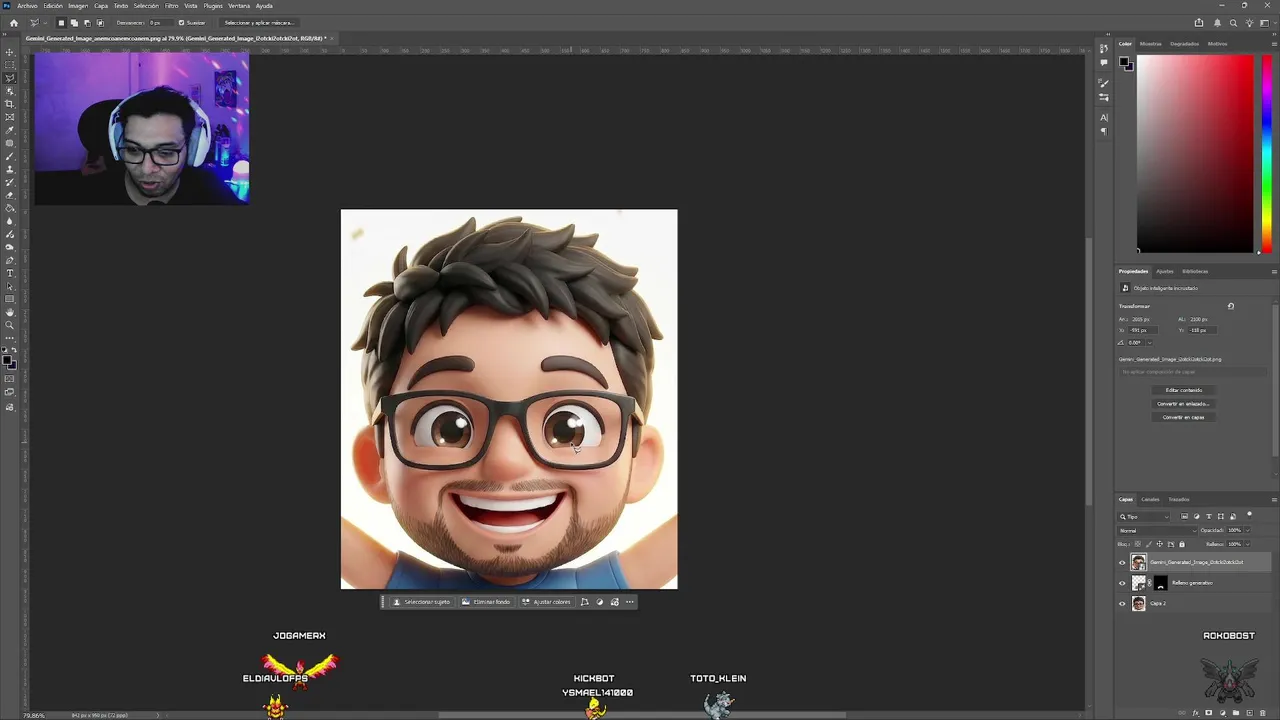The height and width of the screenshot is (720, 1280).
Task: Click Editar contenido button
Action: [x=1183, y=390]
